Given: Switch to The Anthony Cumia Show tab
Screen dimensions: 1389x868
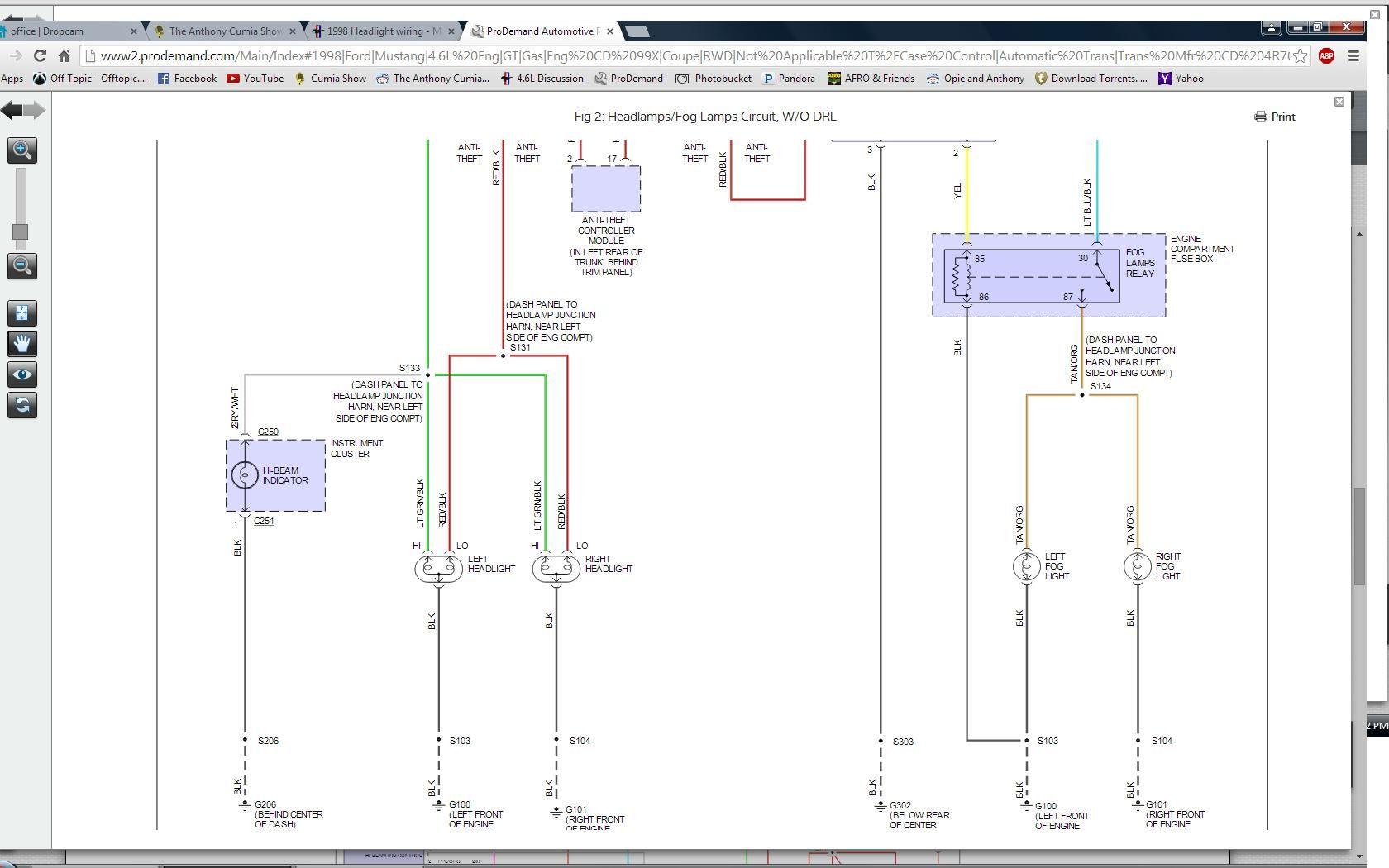Looking at the screenshot, I should tap(225, 31).
